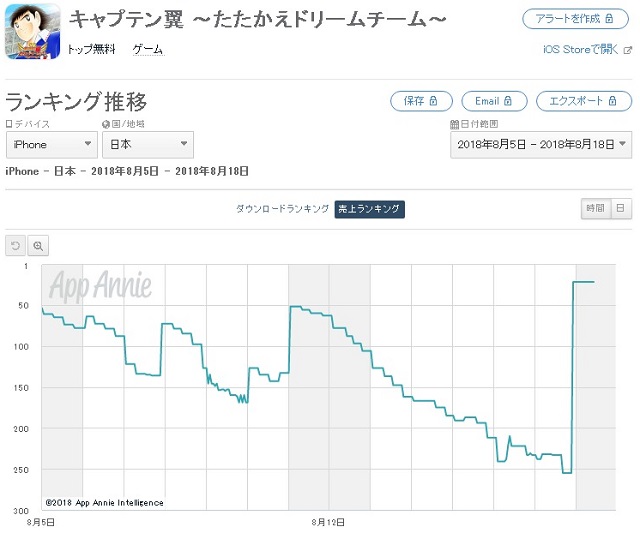This screenshot has height=533, width=640.
Task: Click the lock icon on エクスポート button
Action: [x=612, y=101]
